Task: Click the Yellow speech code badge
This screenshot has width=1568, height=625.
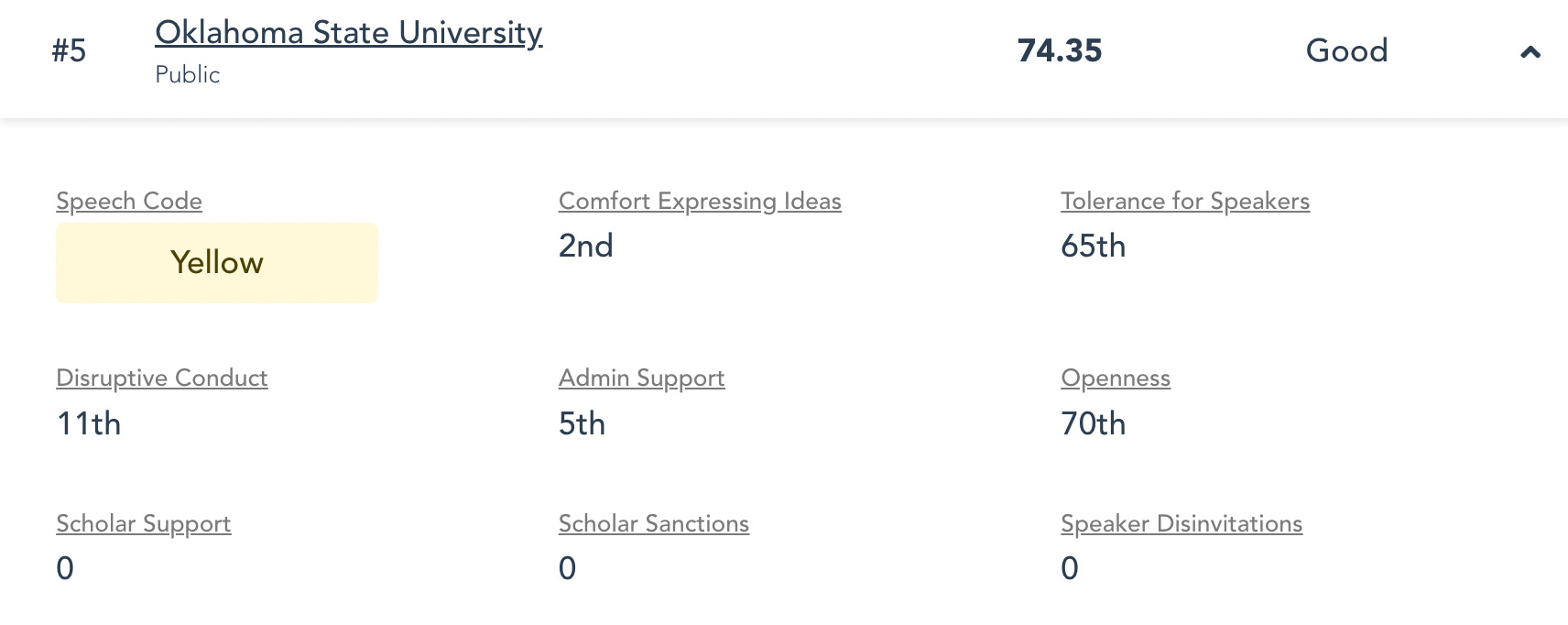Action: click(217, 263)
